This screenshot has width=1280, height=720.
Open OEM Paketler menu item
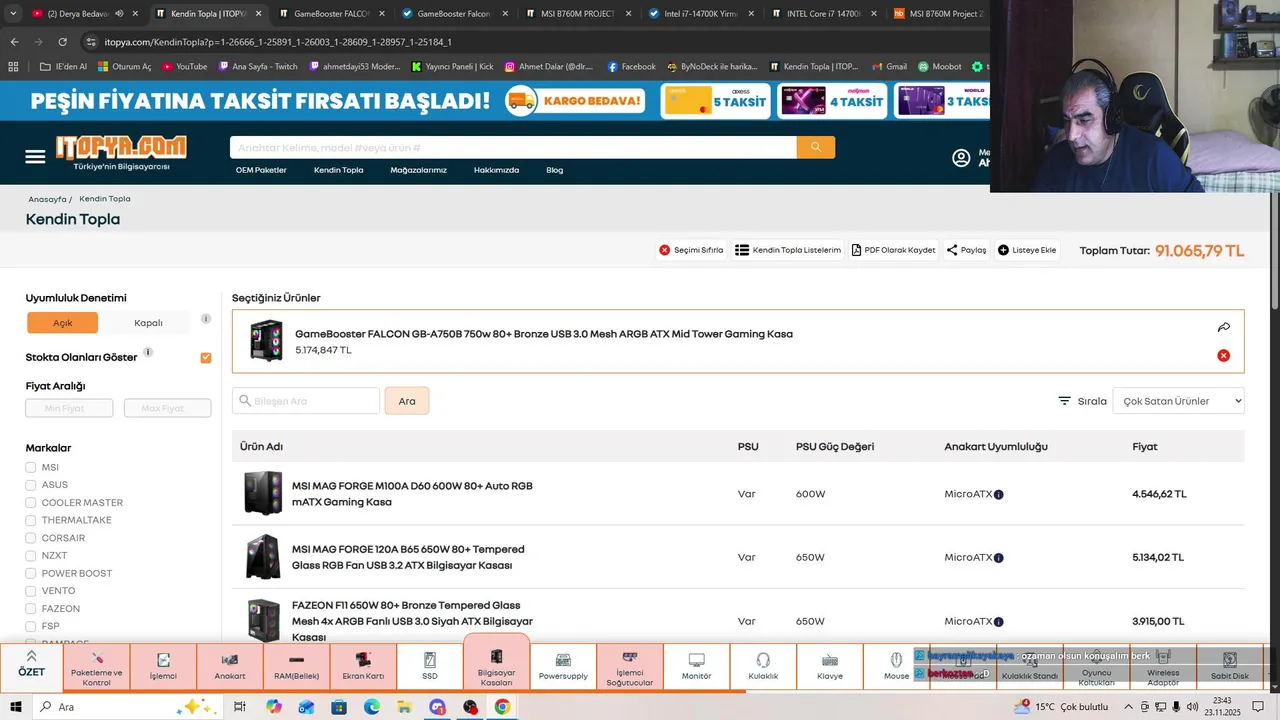261,170
